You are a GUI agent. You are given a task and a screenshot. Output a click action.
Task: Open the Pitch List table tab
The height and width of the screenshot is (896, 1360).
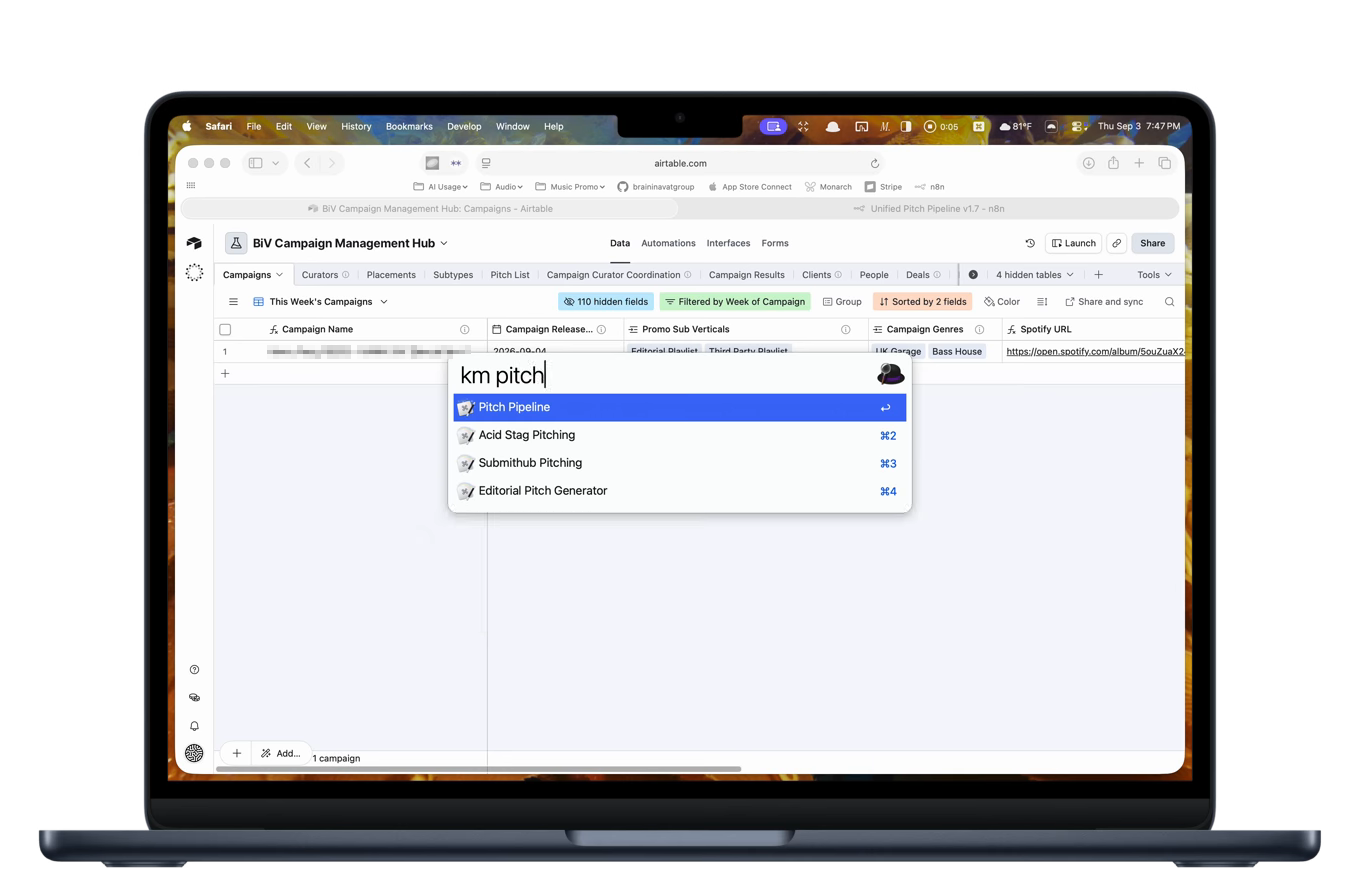510,275
